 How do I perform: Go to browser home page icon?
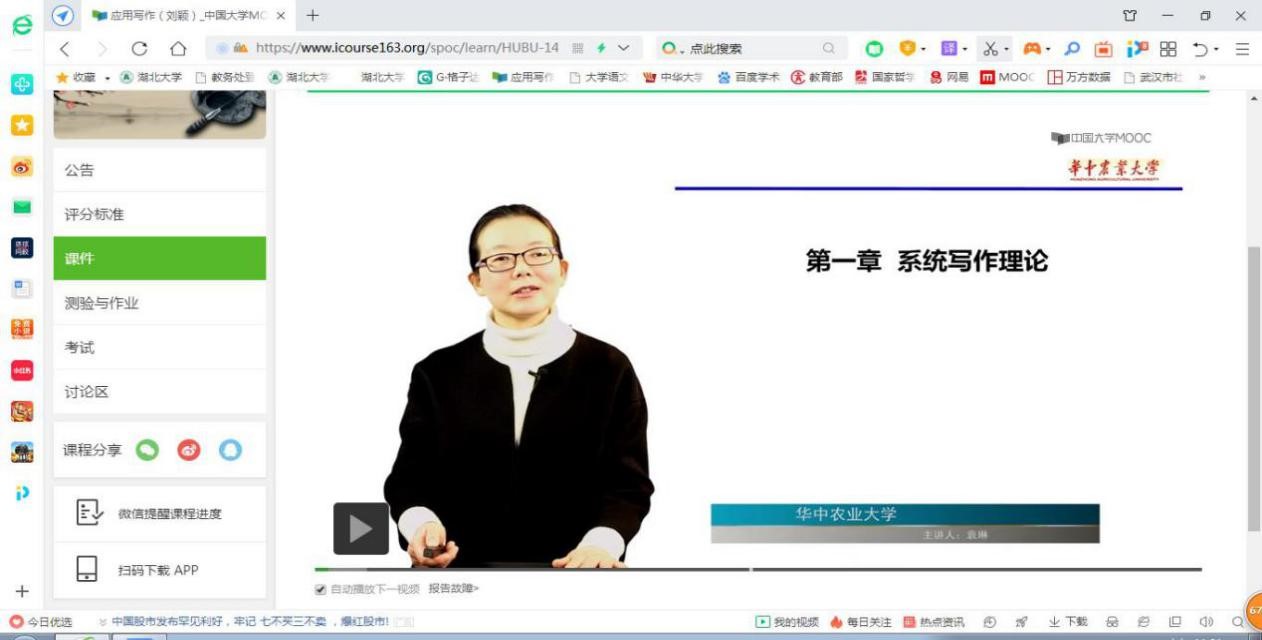178,48
